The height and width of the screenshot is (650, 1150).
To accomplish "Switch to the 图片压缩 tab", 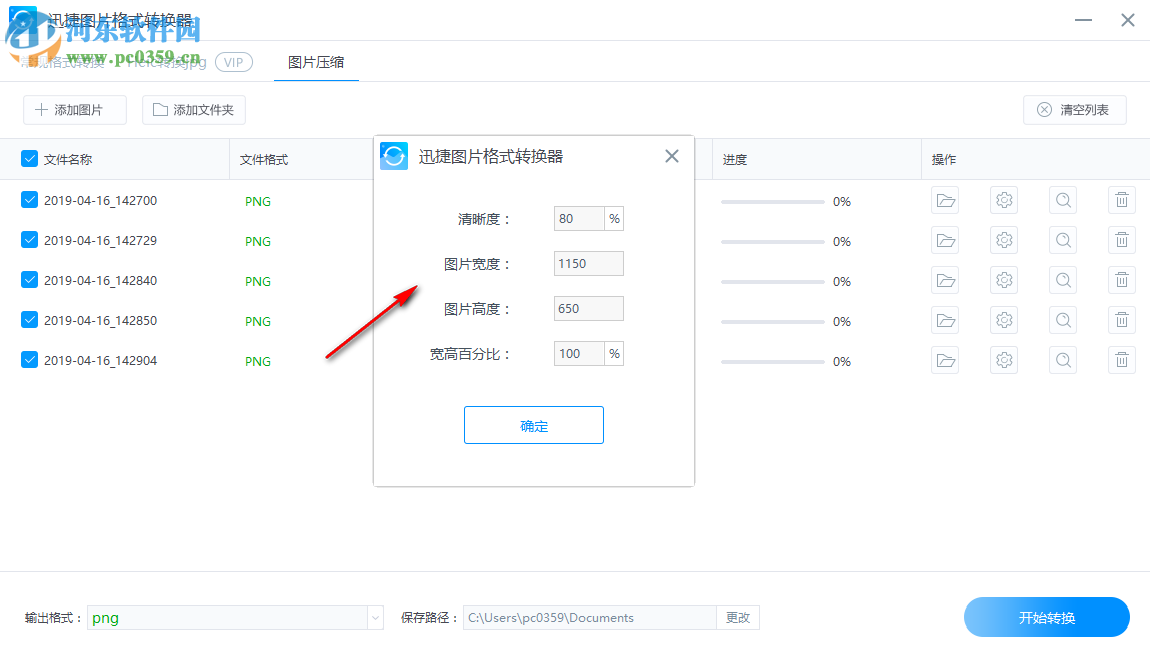I will coord(316,62).
